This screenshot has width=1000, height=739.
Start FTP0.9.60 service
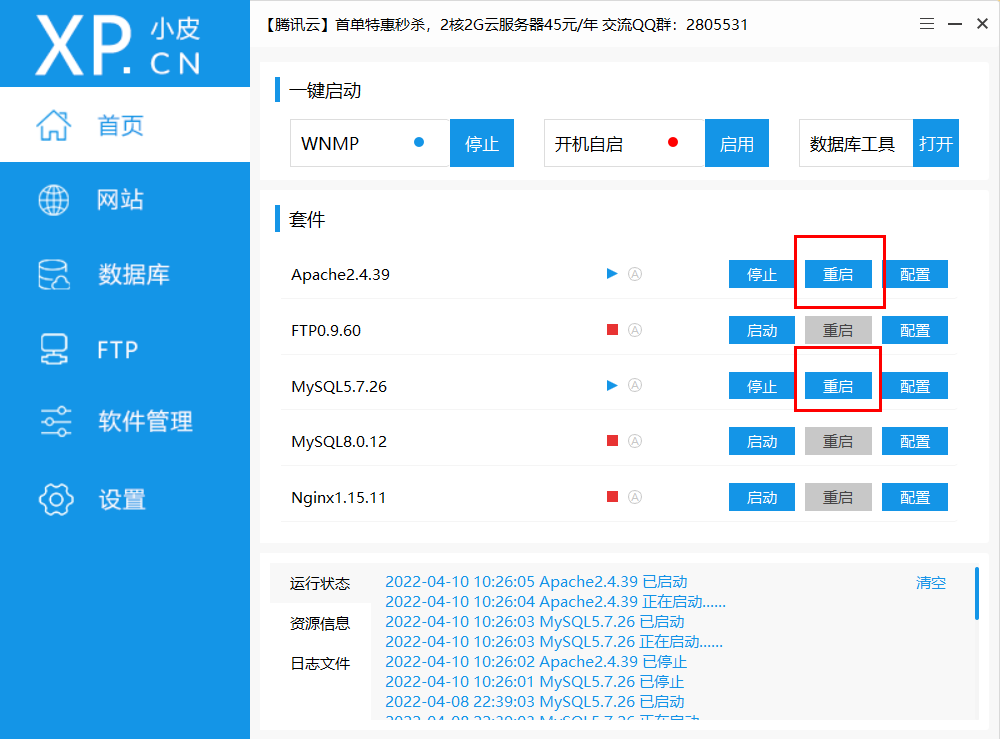pos(761,330)
